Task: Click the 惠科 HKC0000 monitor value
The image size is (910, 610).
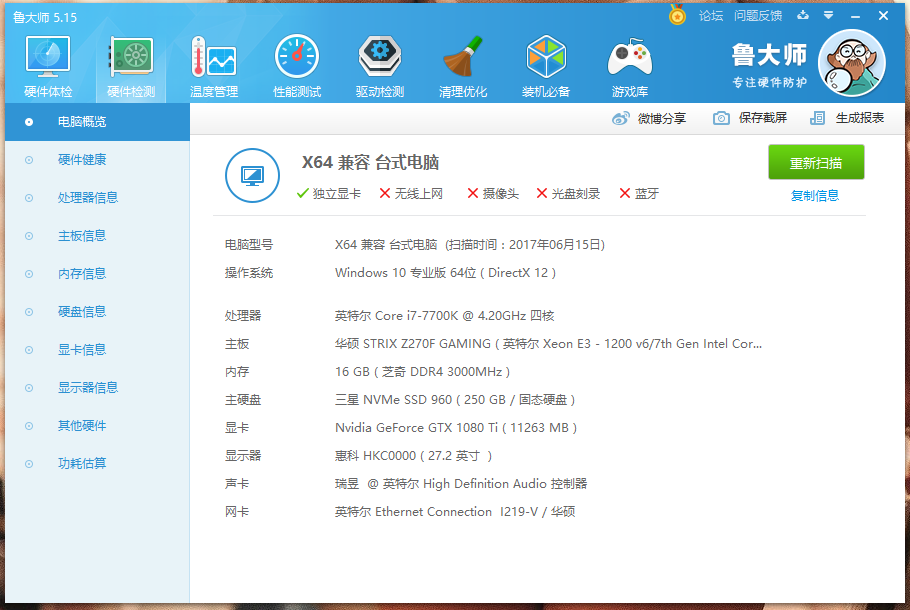Action: 414,456
